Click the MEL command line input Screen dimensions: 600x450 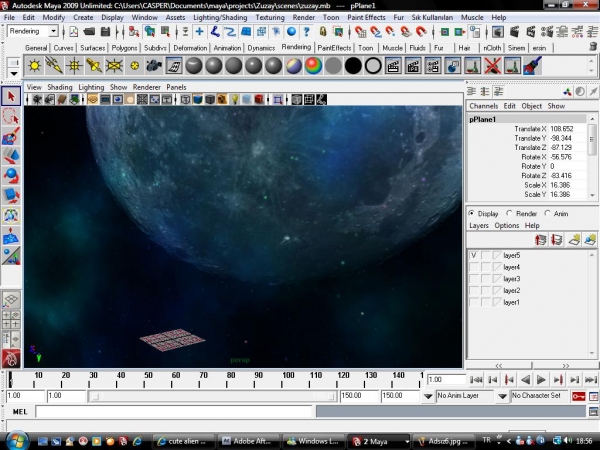pyautogui.click(x=174, y=412)
